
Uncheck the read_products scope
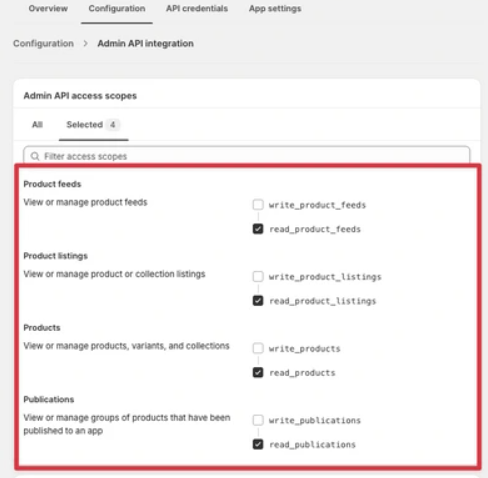pos(258,372)
